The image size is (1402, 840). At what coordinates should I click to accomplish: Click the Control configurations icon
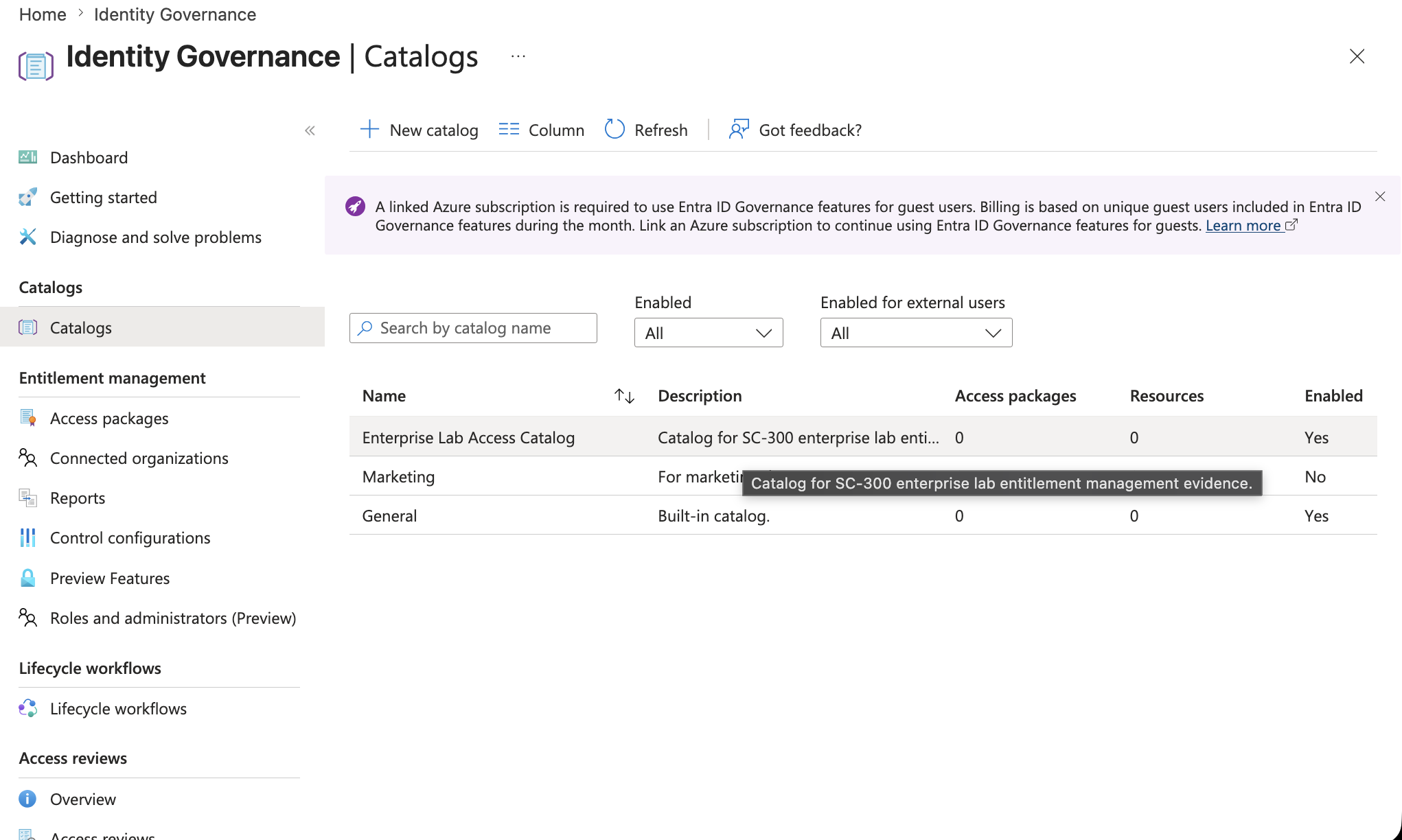click(x=27, y=537)
